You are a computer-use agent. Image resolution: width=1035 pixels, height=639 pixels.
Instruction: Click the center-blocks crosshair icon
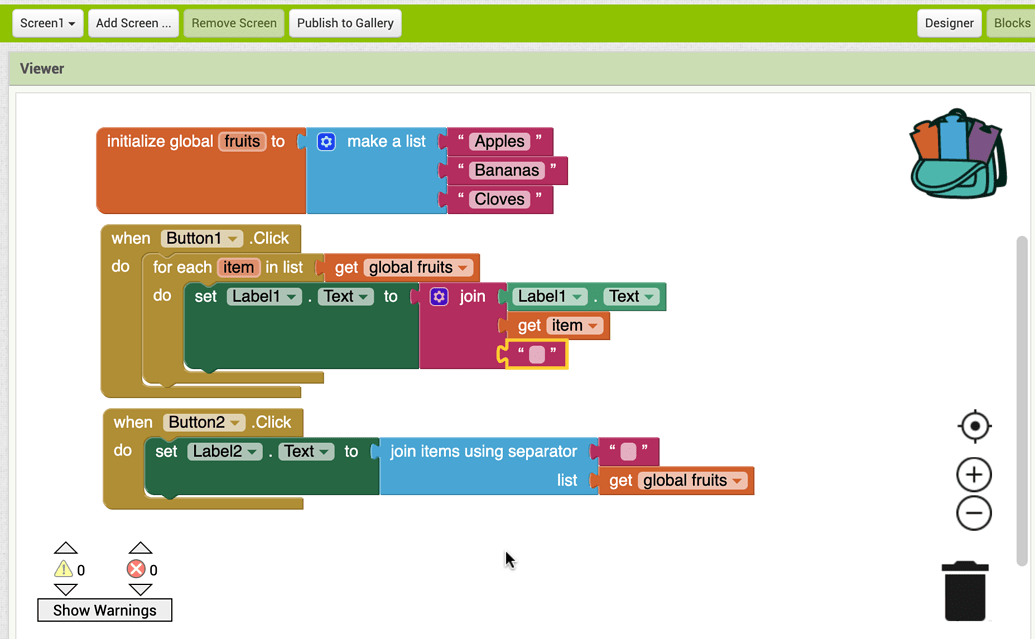tap(974, 426)
